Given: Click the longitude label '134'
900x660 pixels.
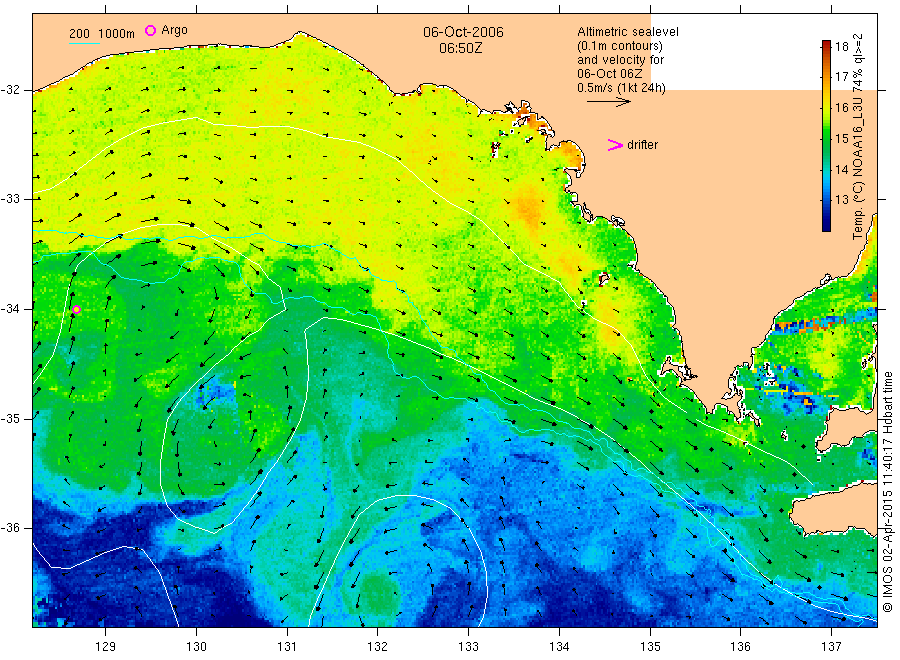Looking at the screenshot, I should (x=559, y=647).
